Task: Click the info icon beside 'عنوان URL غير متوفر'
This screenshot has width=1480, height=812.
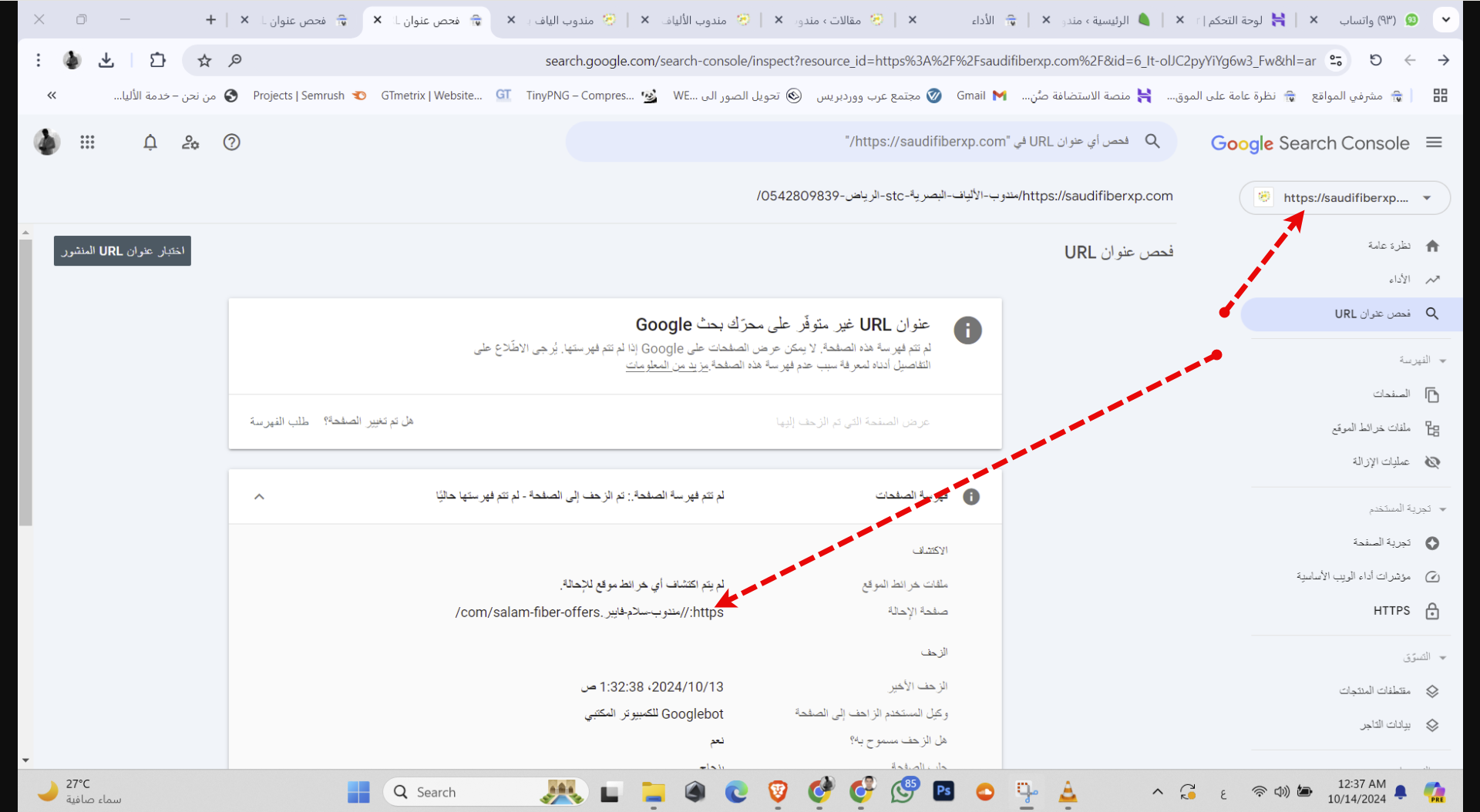Action: pyautogui.click(x=967, y=331)
